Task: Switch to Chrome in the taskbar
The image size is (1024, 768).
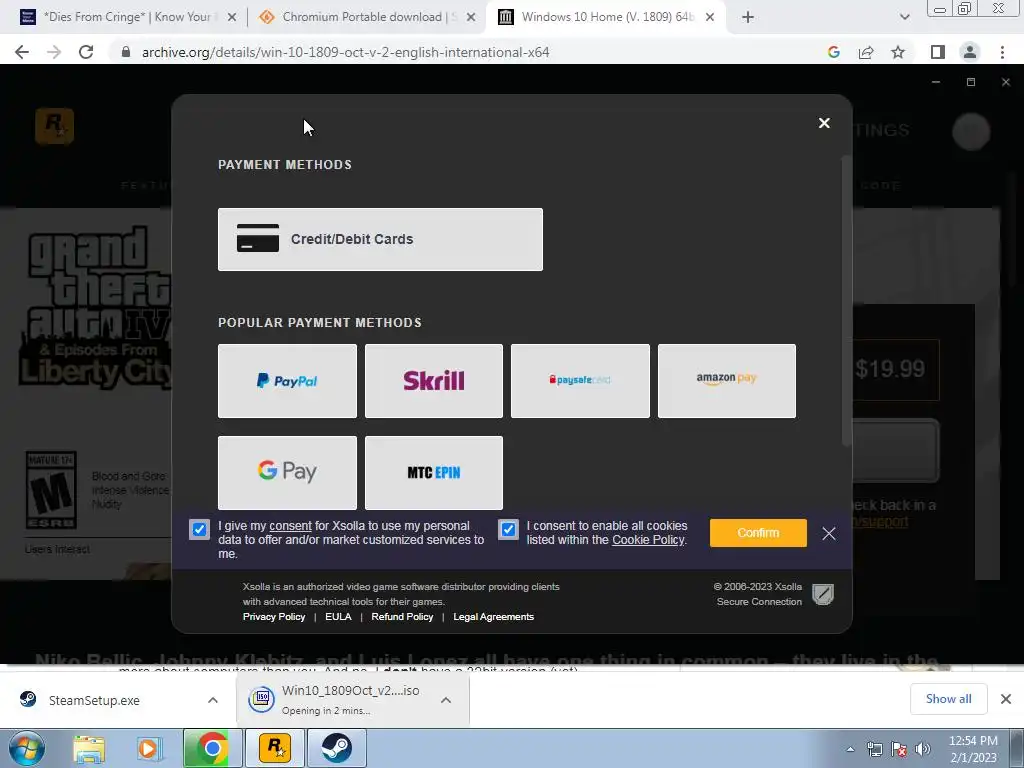Action: click(212, 748)
